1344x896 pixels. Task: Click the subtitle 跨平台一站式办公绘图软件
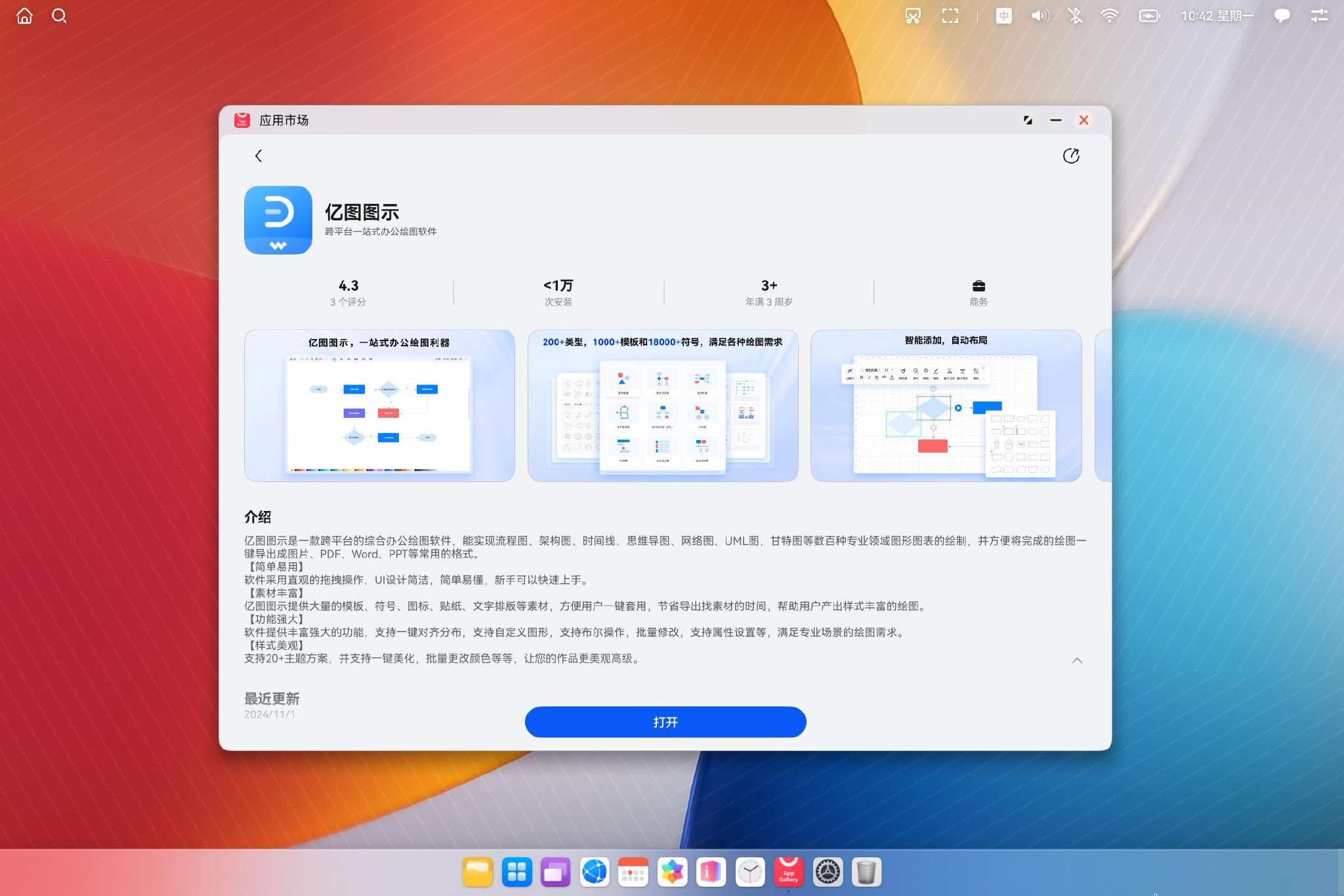pyautogui.click(x=381, y=232)
